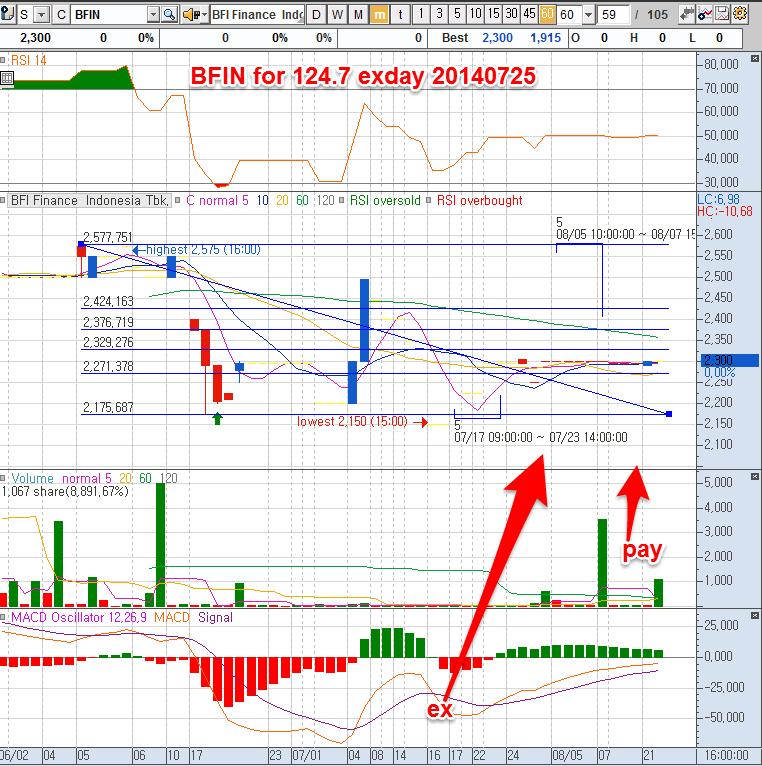Click the BFI Finance Indonesia Tbk, series label

[90, 200]
